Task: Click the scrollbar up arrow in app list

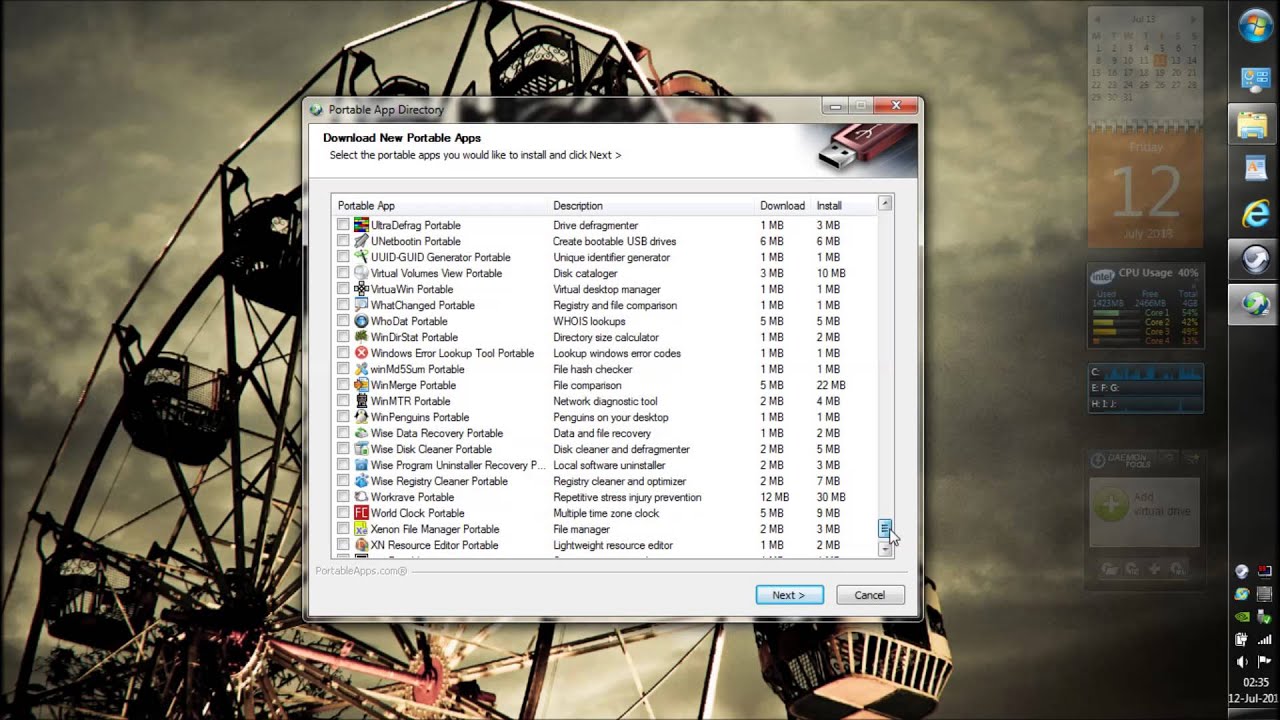Action: pyautogui.click(x=885, y=203)
